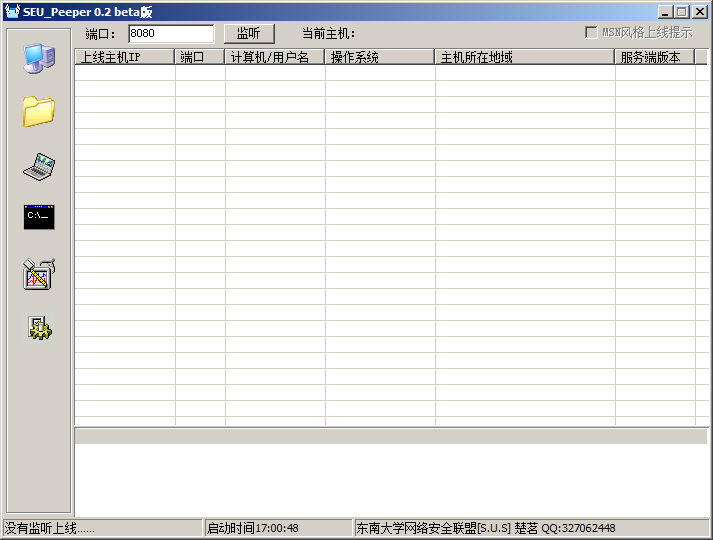Click the 服务端版本 column header
Image resolution: width=713 pixels, height=540 pixels.
tap(654, 57)
